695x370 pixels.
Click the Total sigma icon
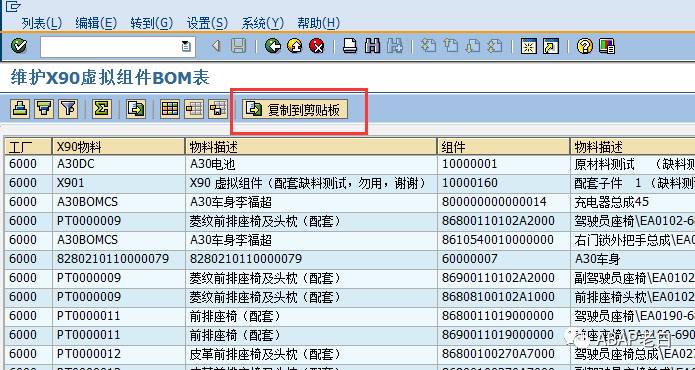(x=102, y=109)
